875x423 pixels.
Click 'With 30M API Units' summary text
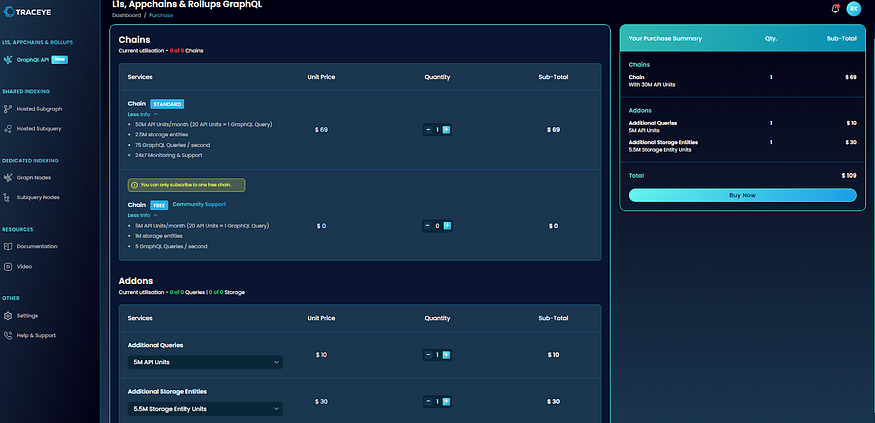pyautogui.click(x=652, y=84)
